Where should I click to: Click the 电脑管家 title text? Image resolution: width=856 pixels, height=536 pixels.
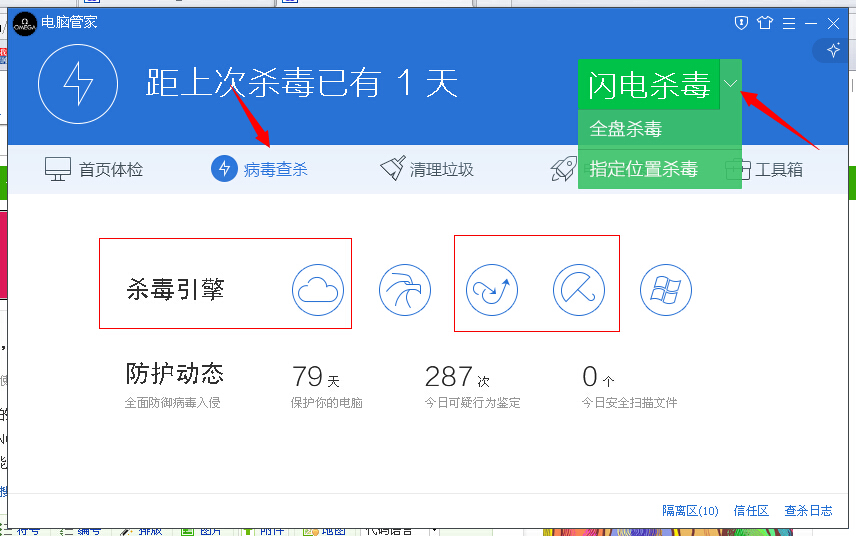coord(69,22)
